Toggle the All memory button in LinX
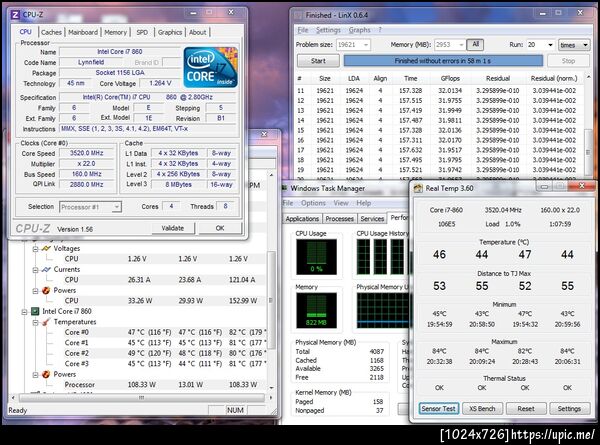 pyautogui.click(x=475, y=45)
